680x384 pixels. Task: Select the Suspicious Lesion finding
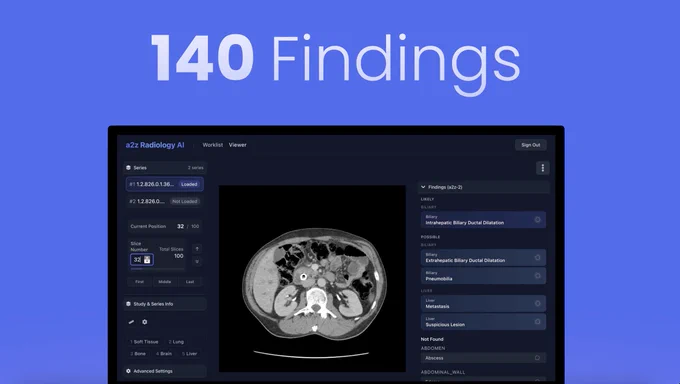[x=484, y=322]
